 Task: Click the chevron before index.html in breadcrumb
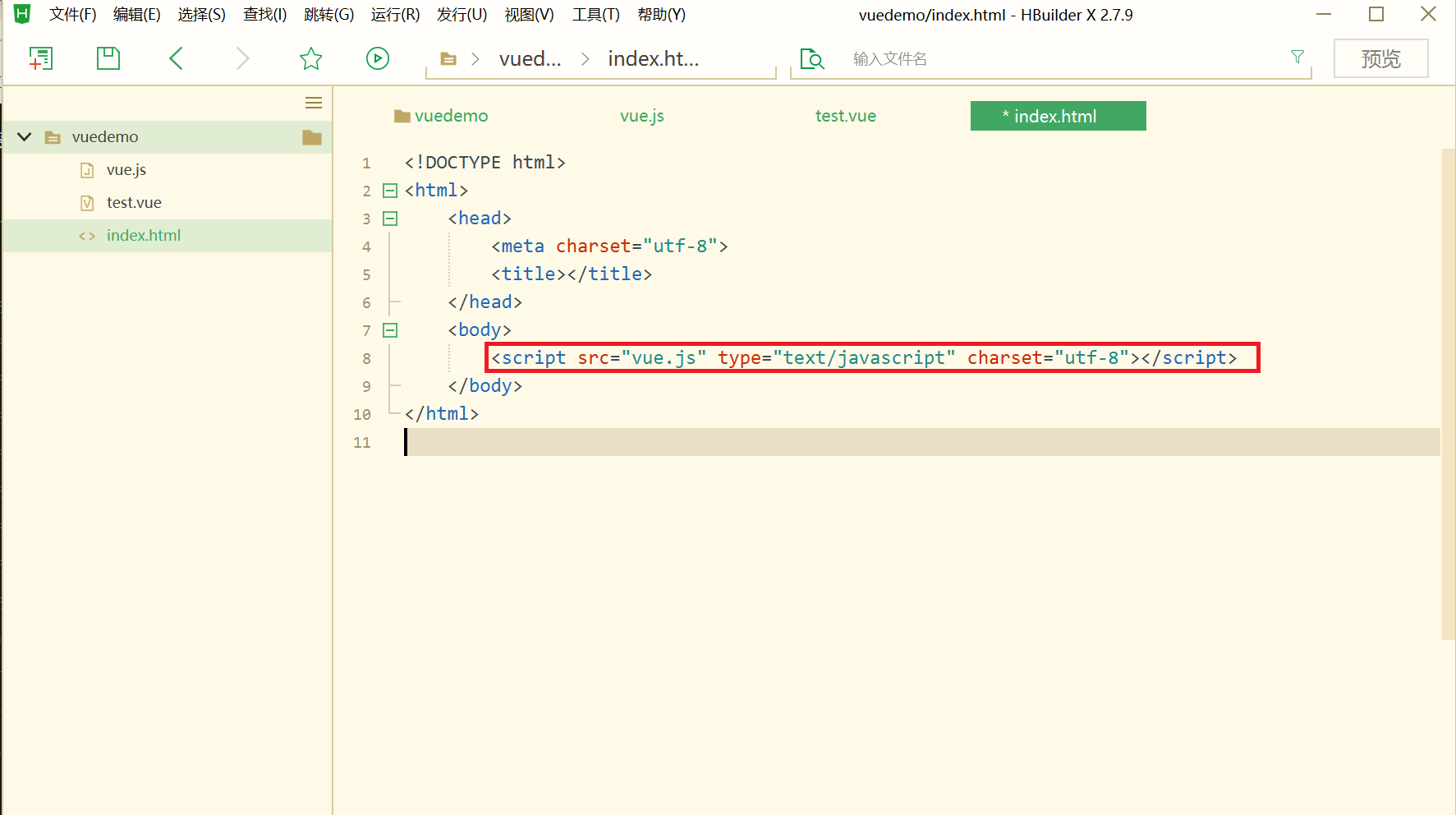tap(584, 58)
